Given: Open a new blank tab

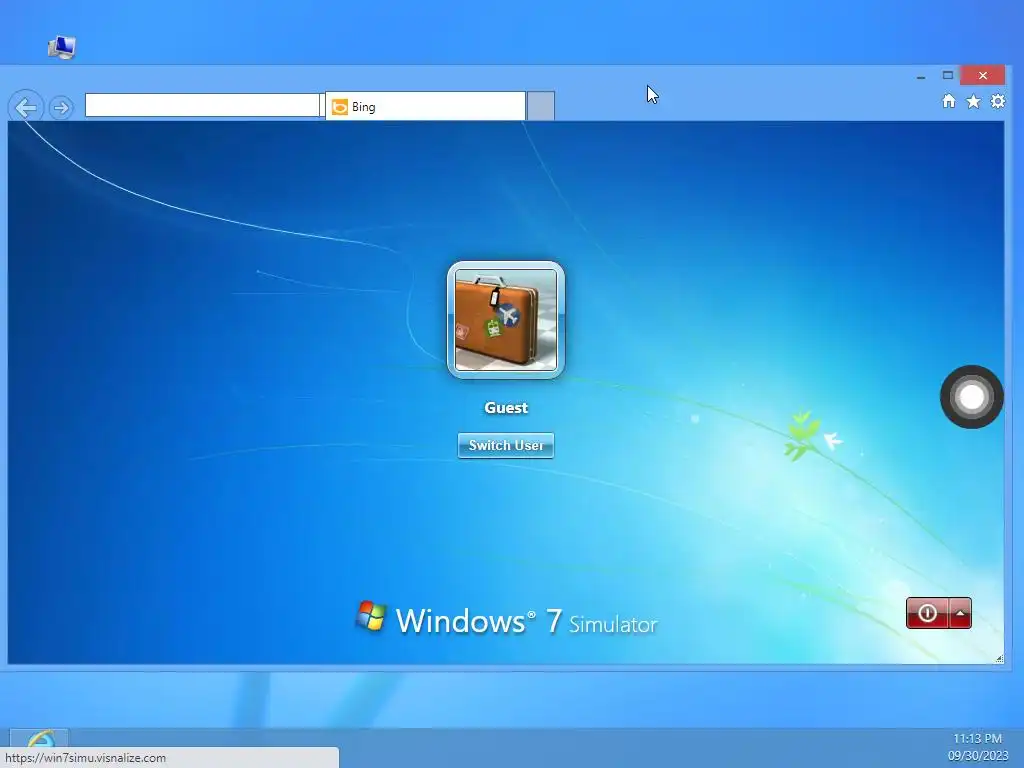Looking at the screenshot, I should coord(541,106).
